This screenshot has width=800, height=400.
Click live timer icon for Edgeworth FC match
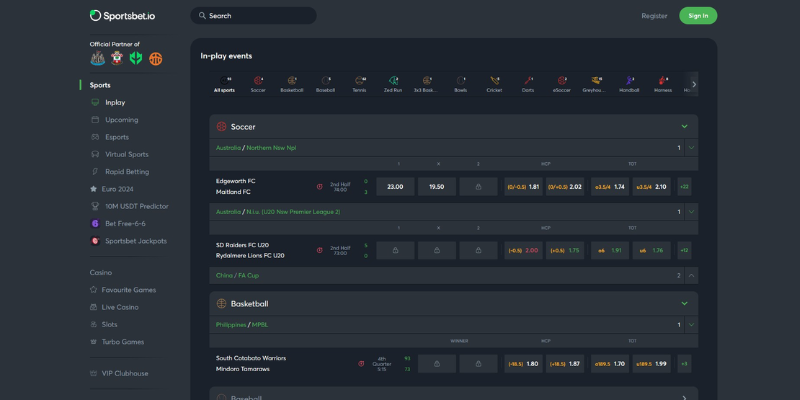(319, 187)
